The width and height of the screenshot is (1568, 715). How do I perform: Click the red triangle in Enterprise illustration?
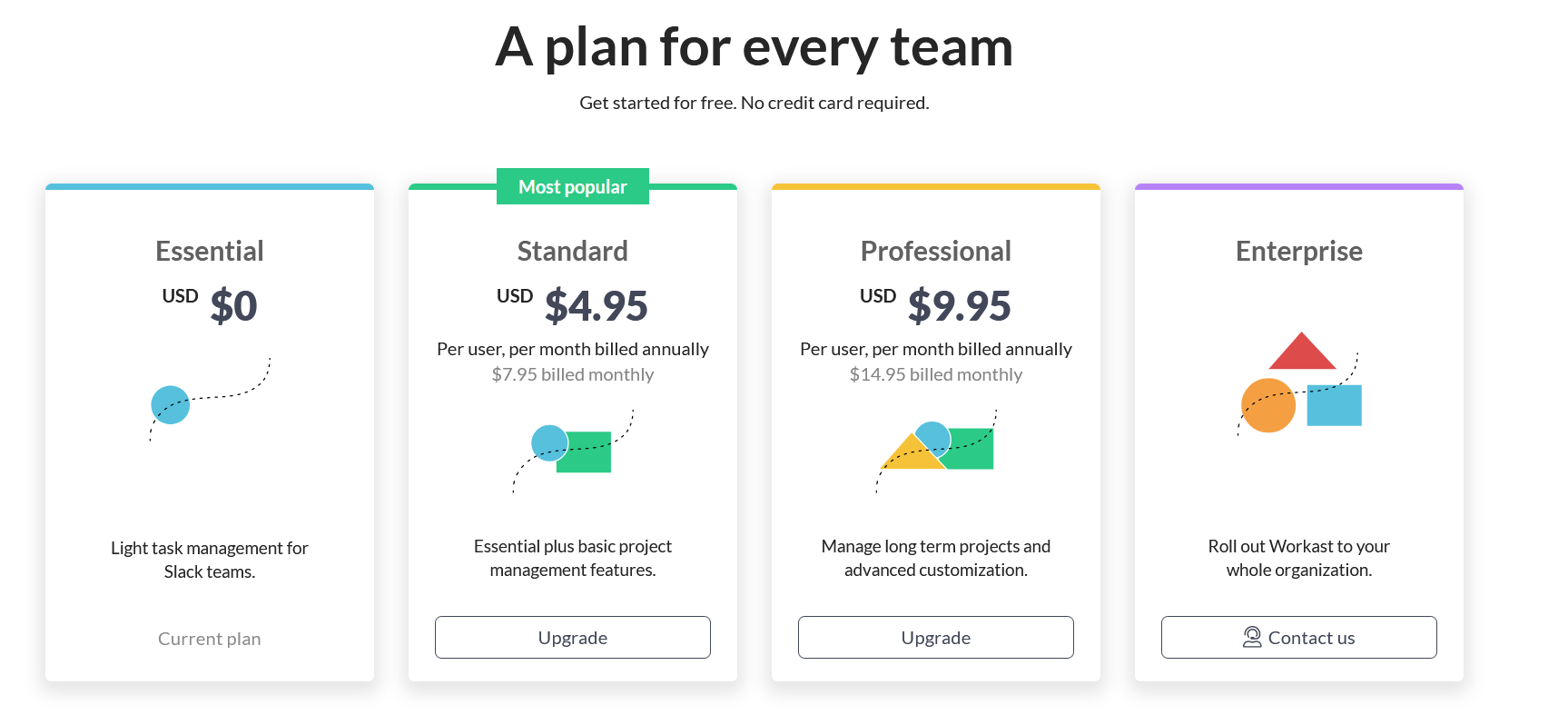pos(1302,352)
